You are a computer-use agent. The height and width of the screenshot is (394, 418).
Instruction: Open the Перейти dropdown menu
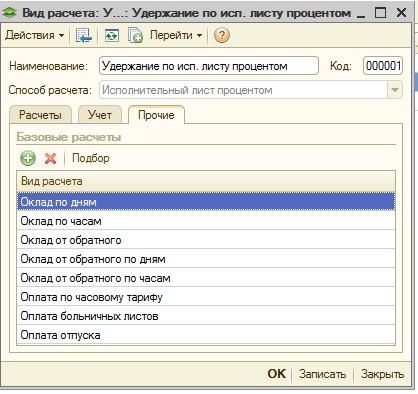click(176, 35)
